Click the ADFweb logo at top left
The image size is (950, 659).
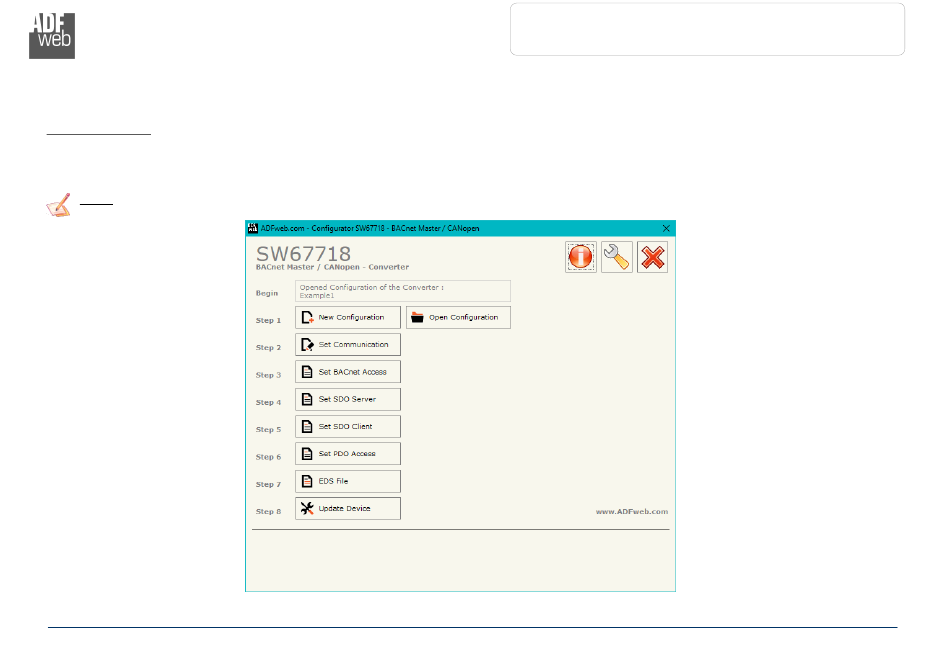[52, 36]
